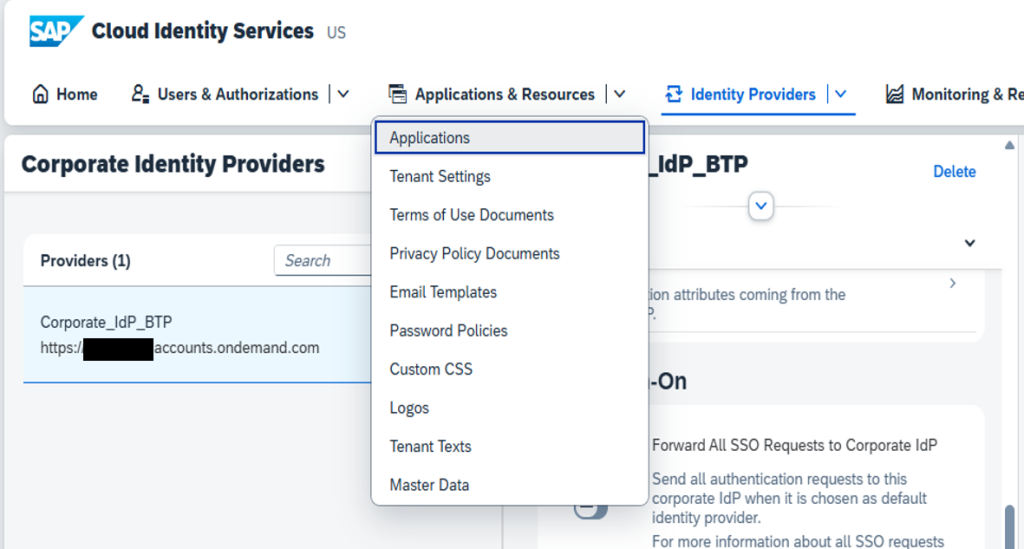
Task: Open Tenant Settings menu entry
Action: (440, 177)
